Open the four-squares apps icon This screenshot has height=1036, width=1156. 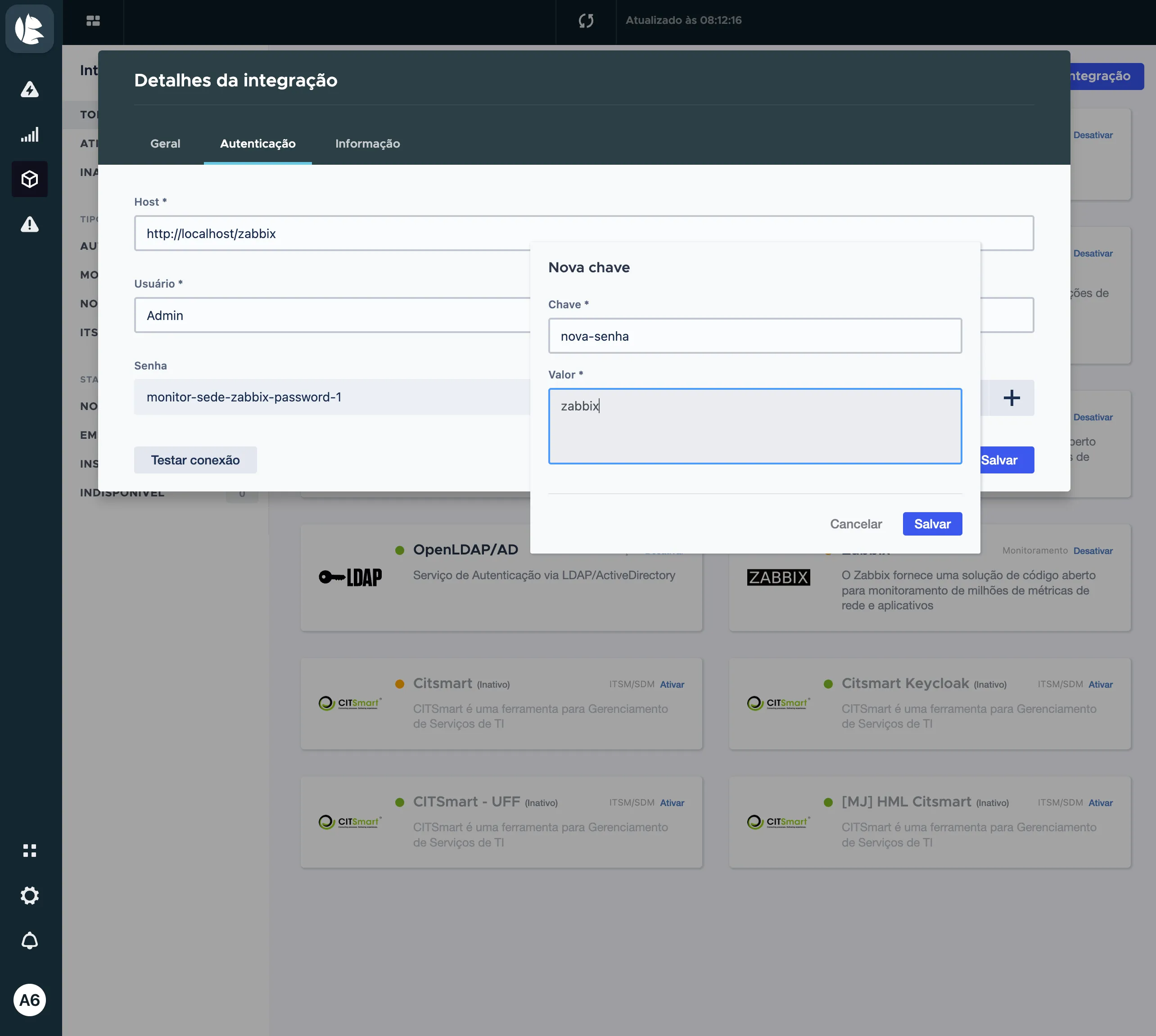pyautogui.click(x=30, y=851)
